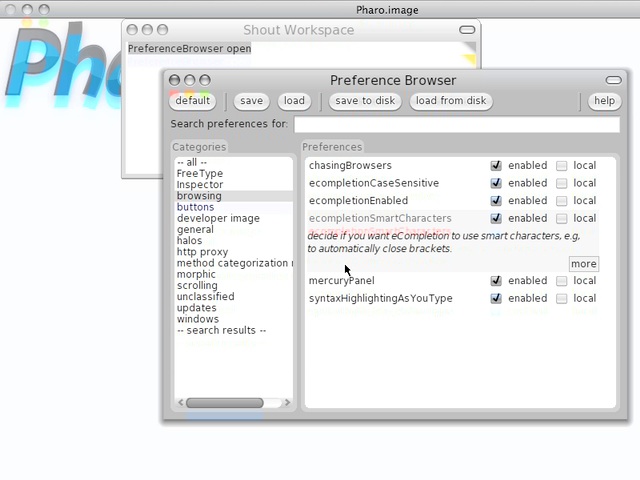Disable the ecompletionEnabled preference

[x=496, y=201]
